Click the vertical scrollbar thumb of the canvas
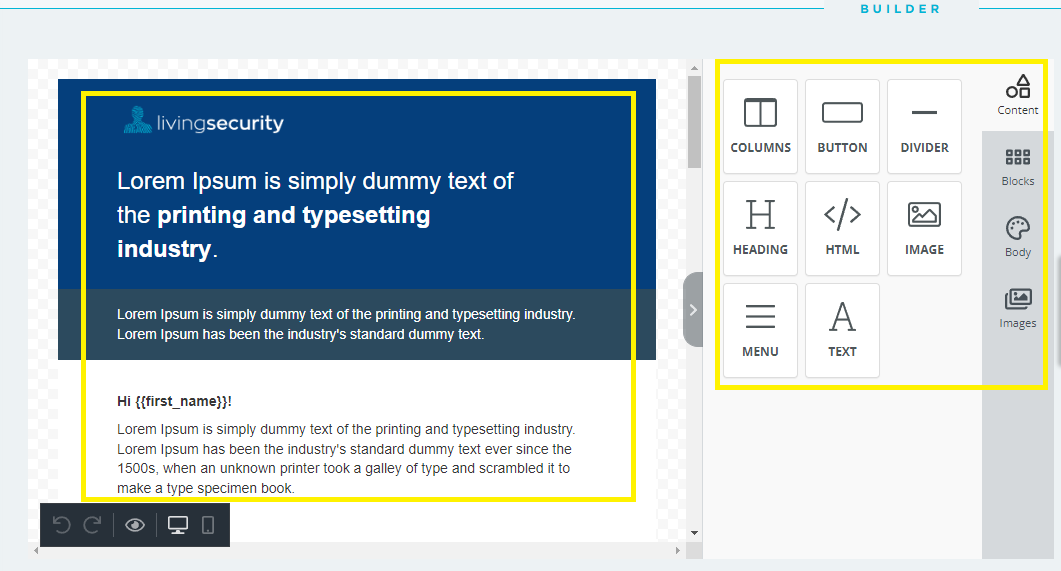The image size is (1061, 571). point(694,122)
